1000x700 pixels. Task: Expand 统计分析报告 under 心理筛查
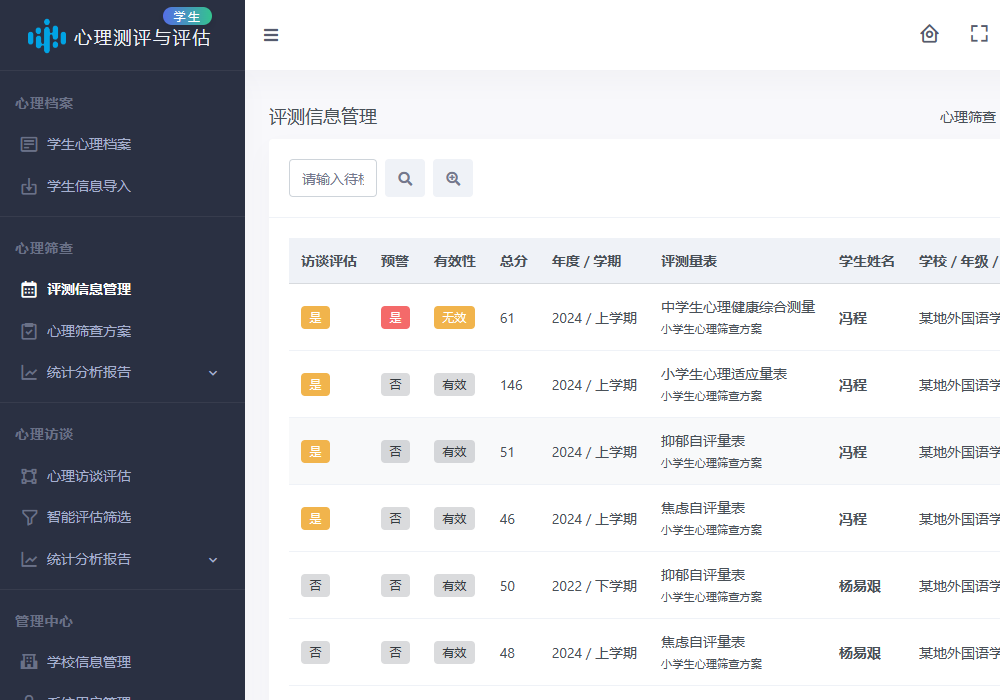(x=213, y=373)
